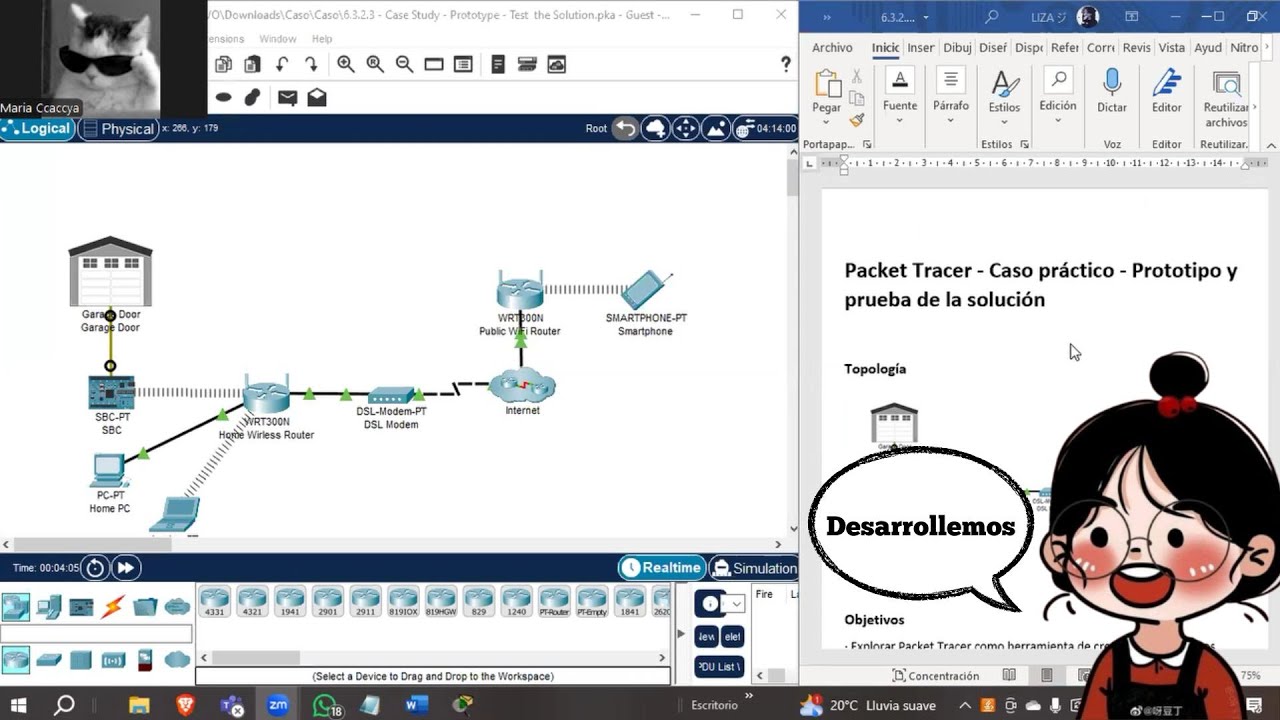Open the Switches subcategory icon
1280x720 pixels.
(x=49, y=660)
